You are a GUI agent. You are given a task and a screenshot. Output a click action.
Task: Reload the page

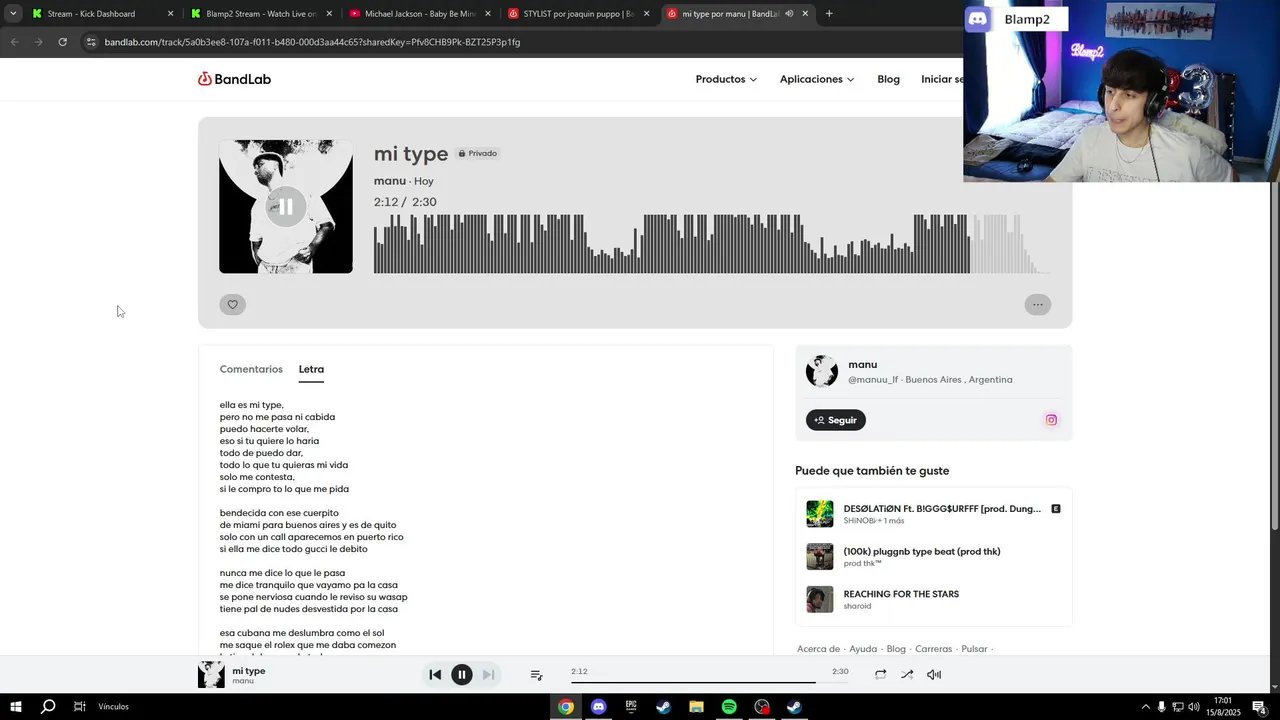click(62, 42)
